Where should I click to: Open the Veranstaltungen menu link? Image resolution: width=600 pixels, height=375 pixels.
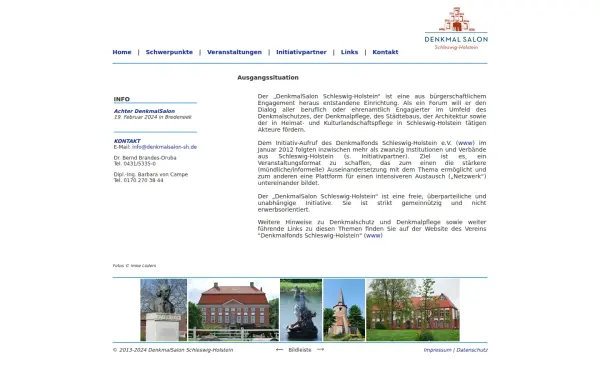[x=234, y=52]
